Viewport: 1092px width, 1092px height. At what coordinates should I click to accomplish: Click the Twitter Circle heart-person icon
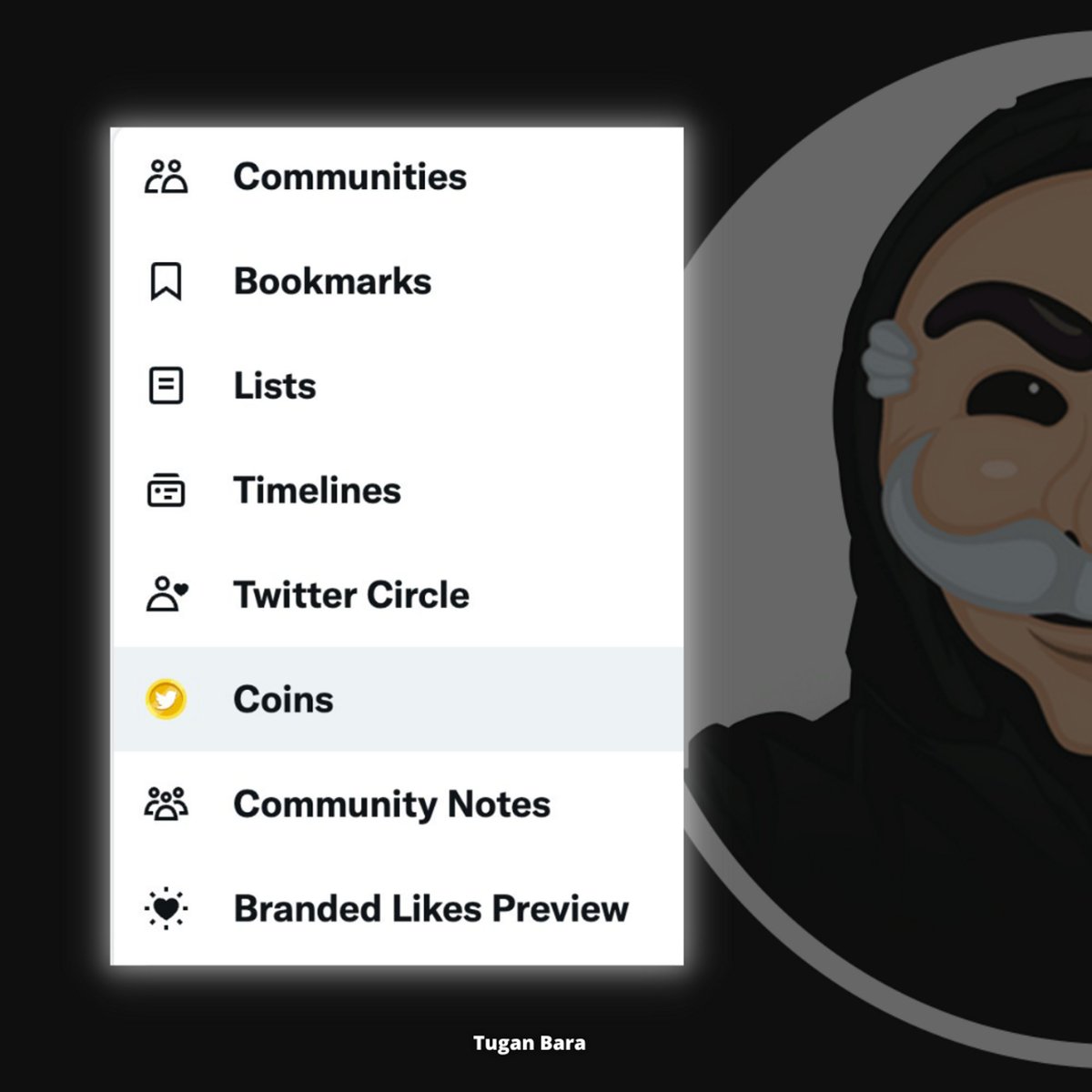tap(167, 594)
